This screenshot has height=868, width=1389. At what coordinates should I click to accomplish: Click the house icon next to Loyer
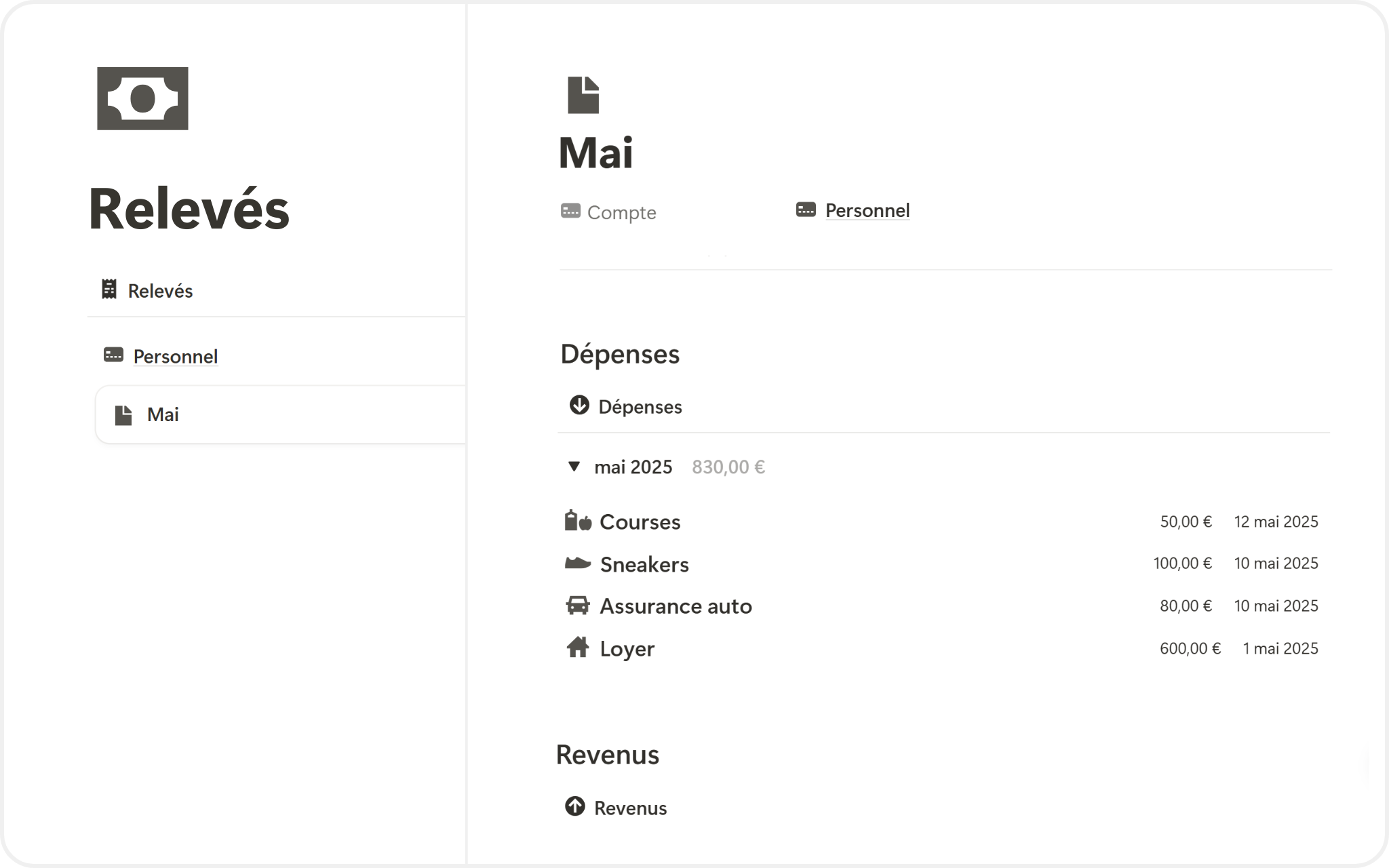click(x=578, y=648)
